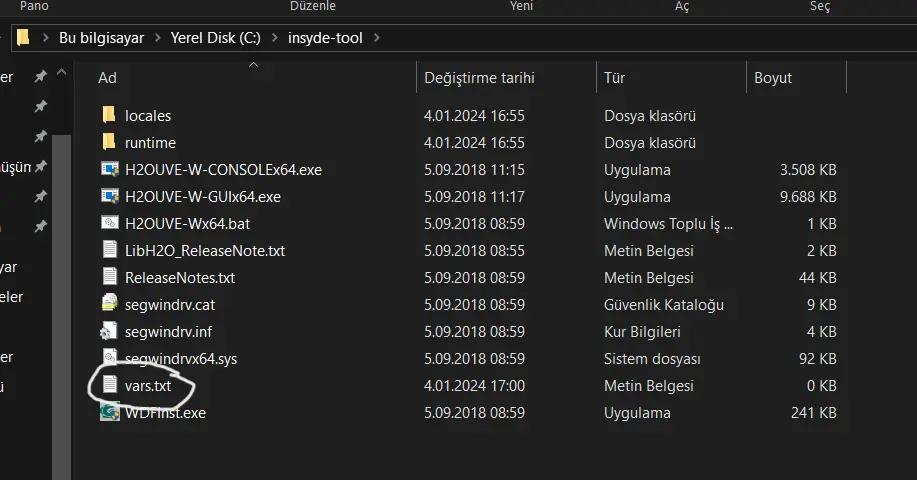Screen dimensions: 917x480
Task: Select the file name segwindrv.cat
Action: coord(170,305)
